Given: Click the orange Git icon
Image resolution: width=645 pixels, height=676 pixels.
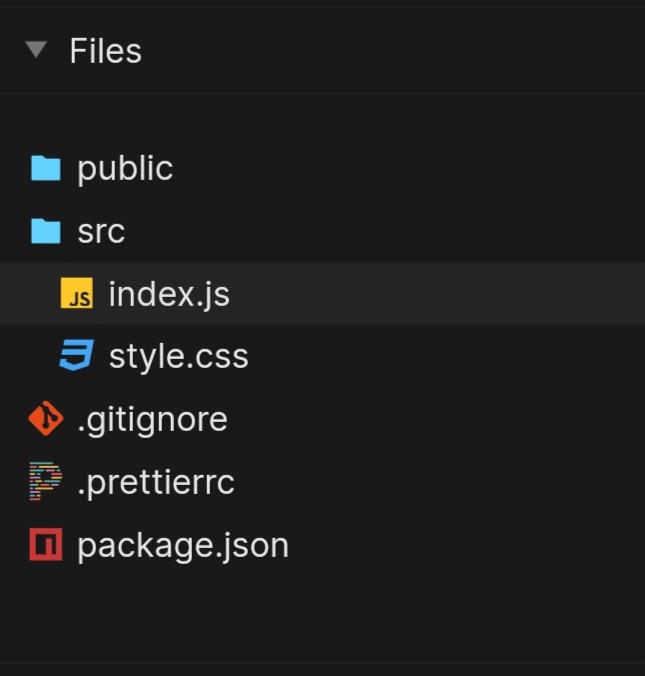Looking at the screenshot, I should 46,419.
